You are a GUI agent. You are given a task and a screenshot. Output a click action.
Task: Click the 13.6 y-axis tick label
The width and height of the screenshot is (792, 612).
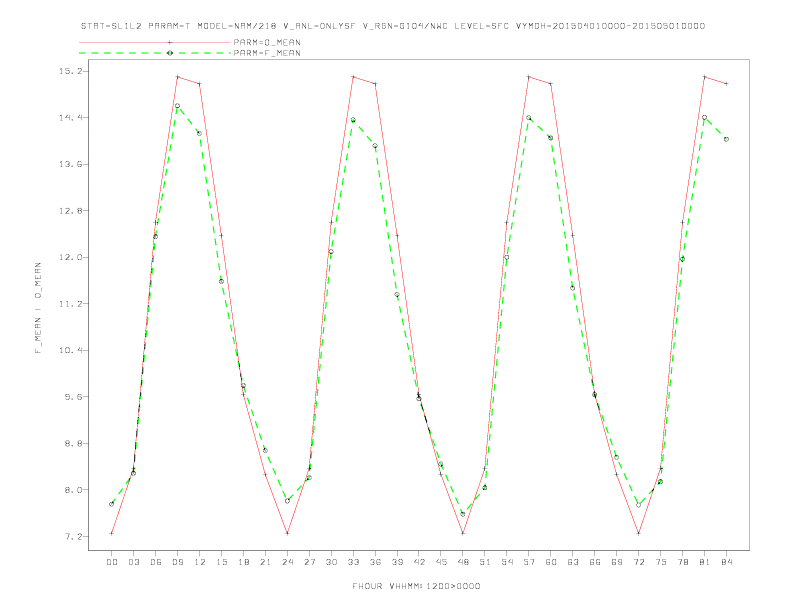tap(69, 164)
